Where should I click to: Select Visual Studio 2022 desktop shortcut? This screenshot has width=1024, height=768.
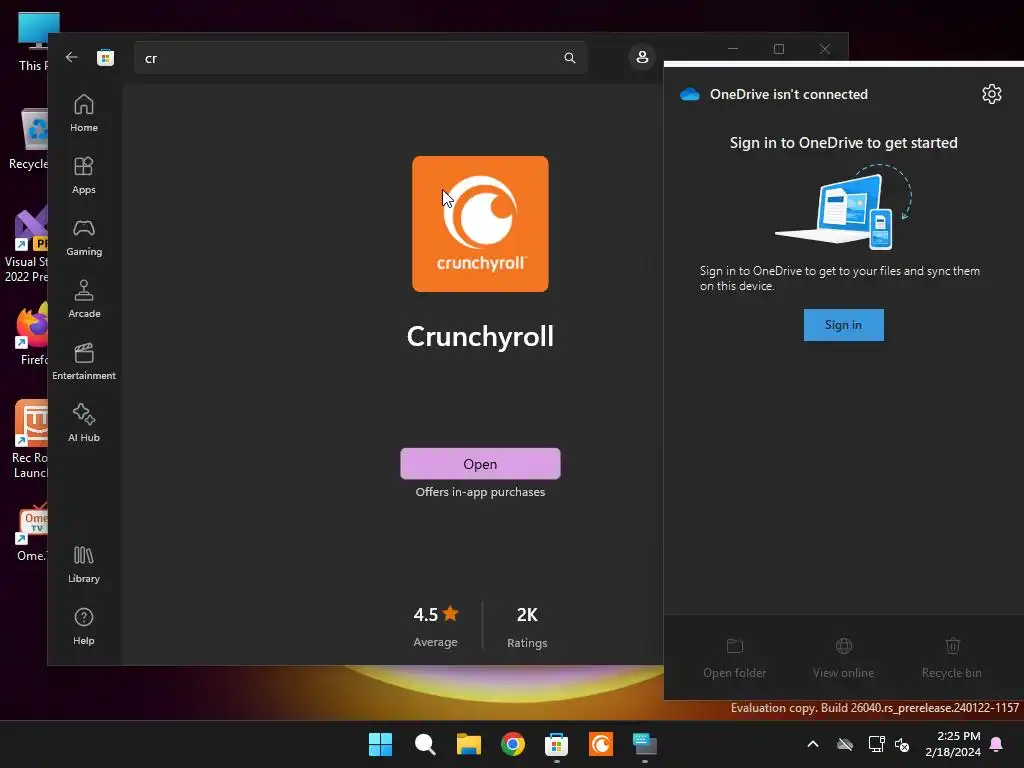(26, 245)
